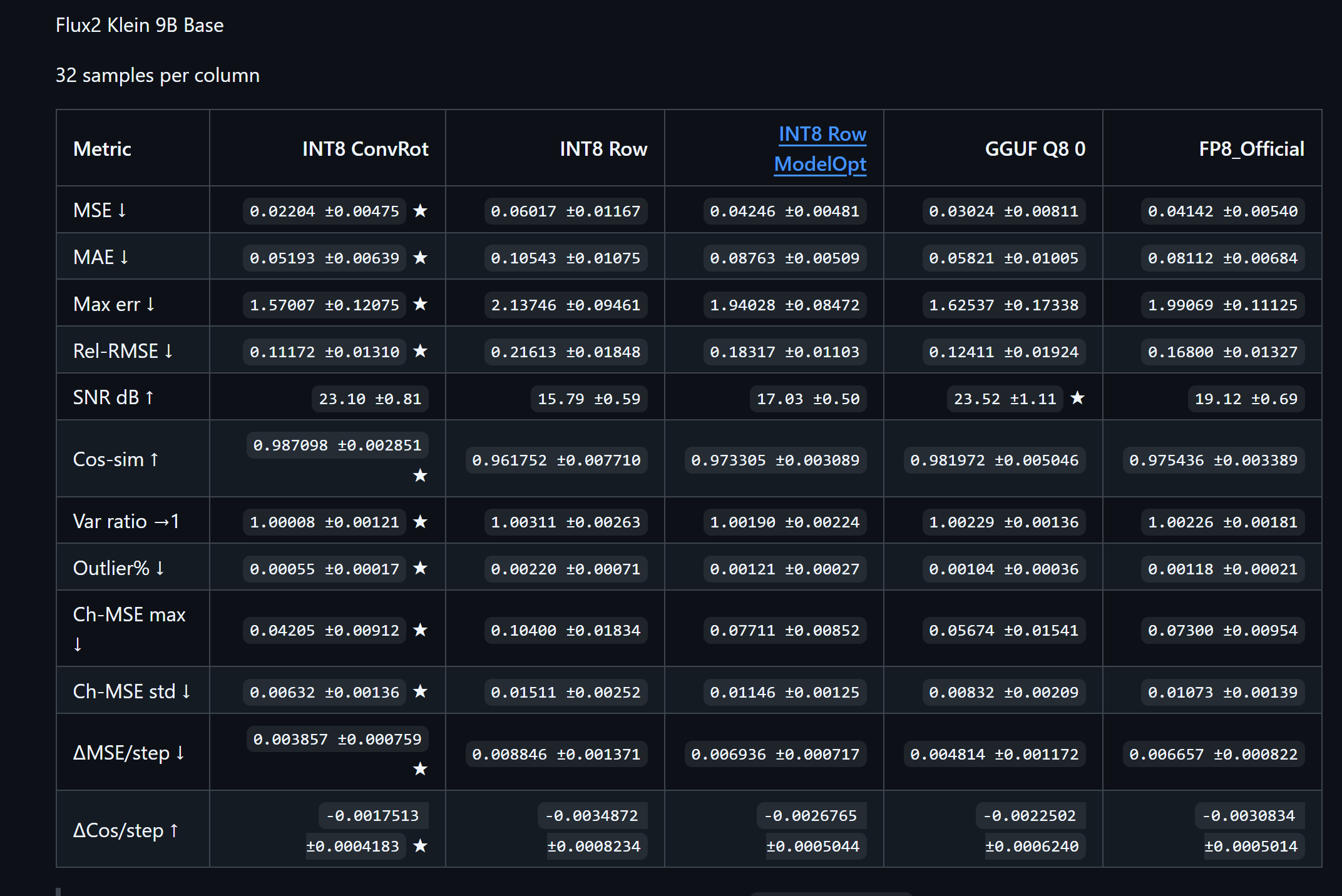The width and height of the screenshot is (1342, 896).
Task: Click the "MAE ↓" row label
Action: coord(101,257)
